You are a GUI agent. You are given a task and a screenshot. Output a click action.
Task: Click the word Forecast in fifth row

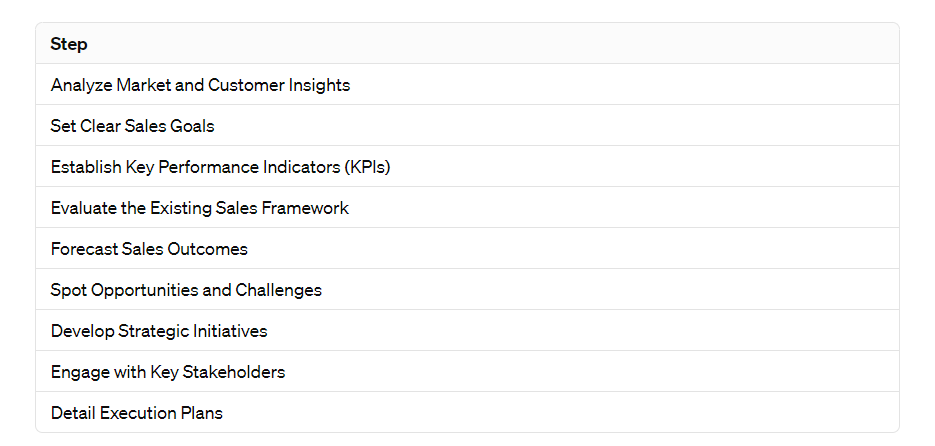point(84,249)
